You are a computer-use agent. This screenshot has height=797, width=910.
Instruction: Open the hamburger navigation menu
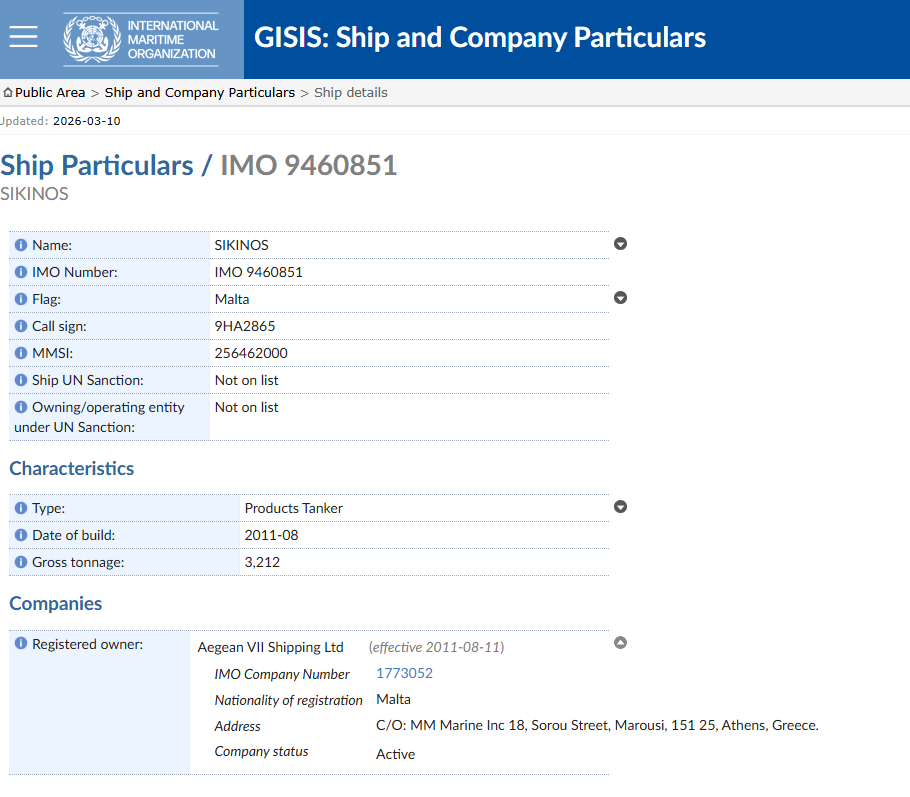(23, 38)
